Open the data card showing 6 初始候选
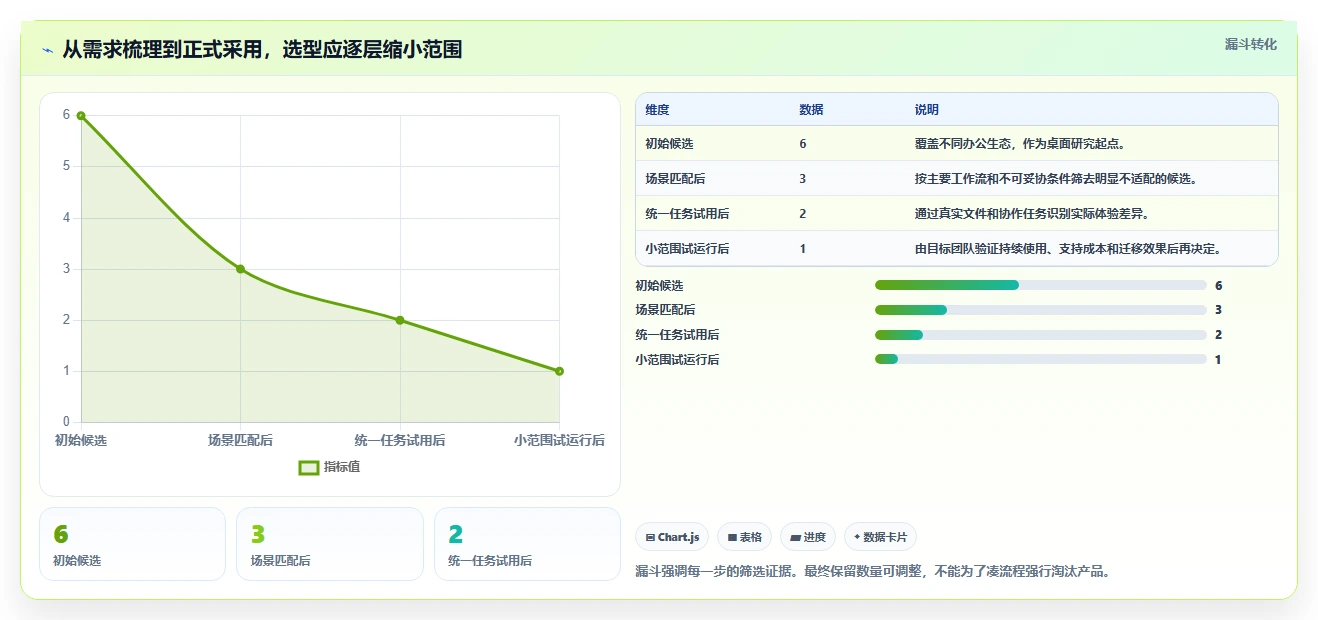The height and width of the screenshot is (620, 1318). 132,544
